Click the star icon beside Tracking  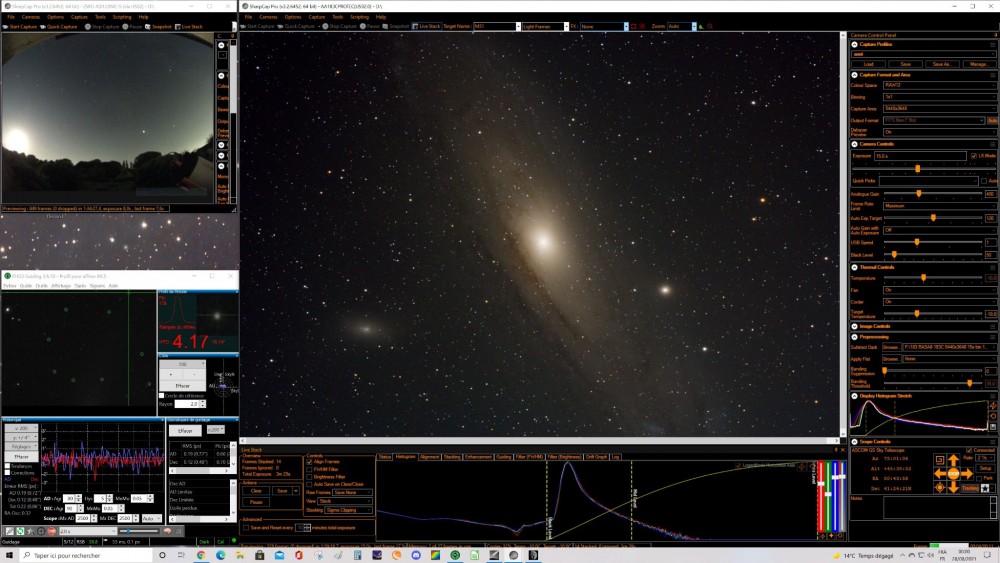985,488
